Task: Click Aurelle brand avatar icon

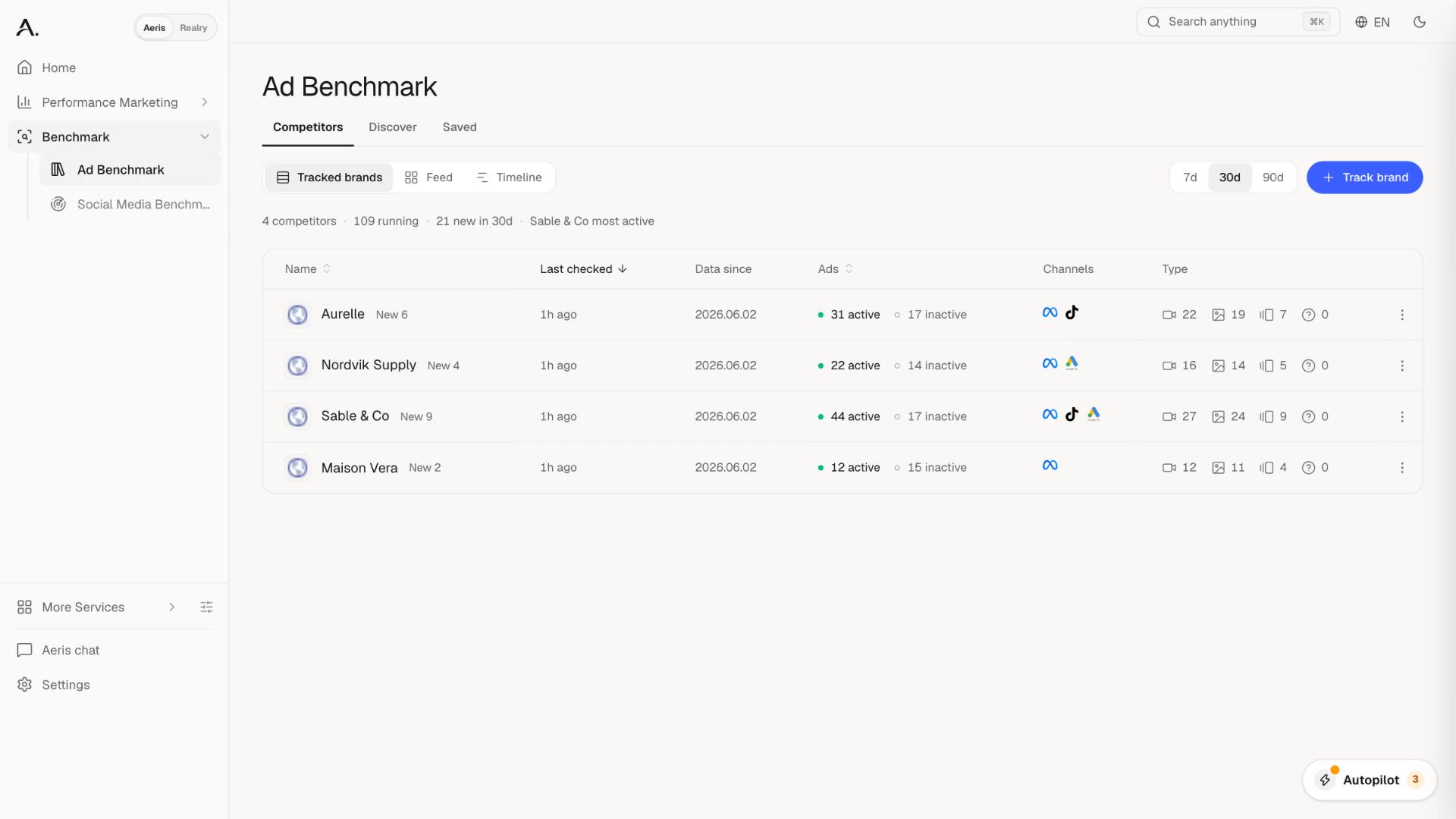Action: 297,315
